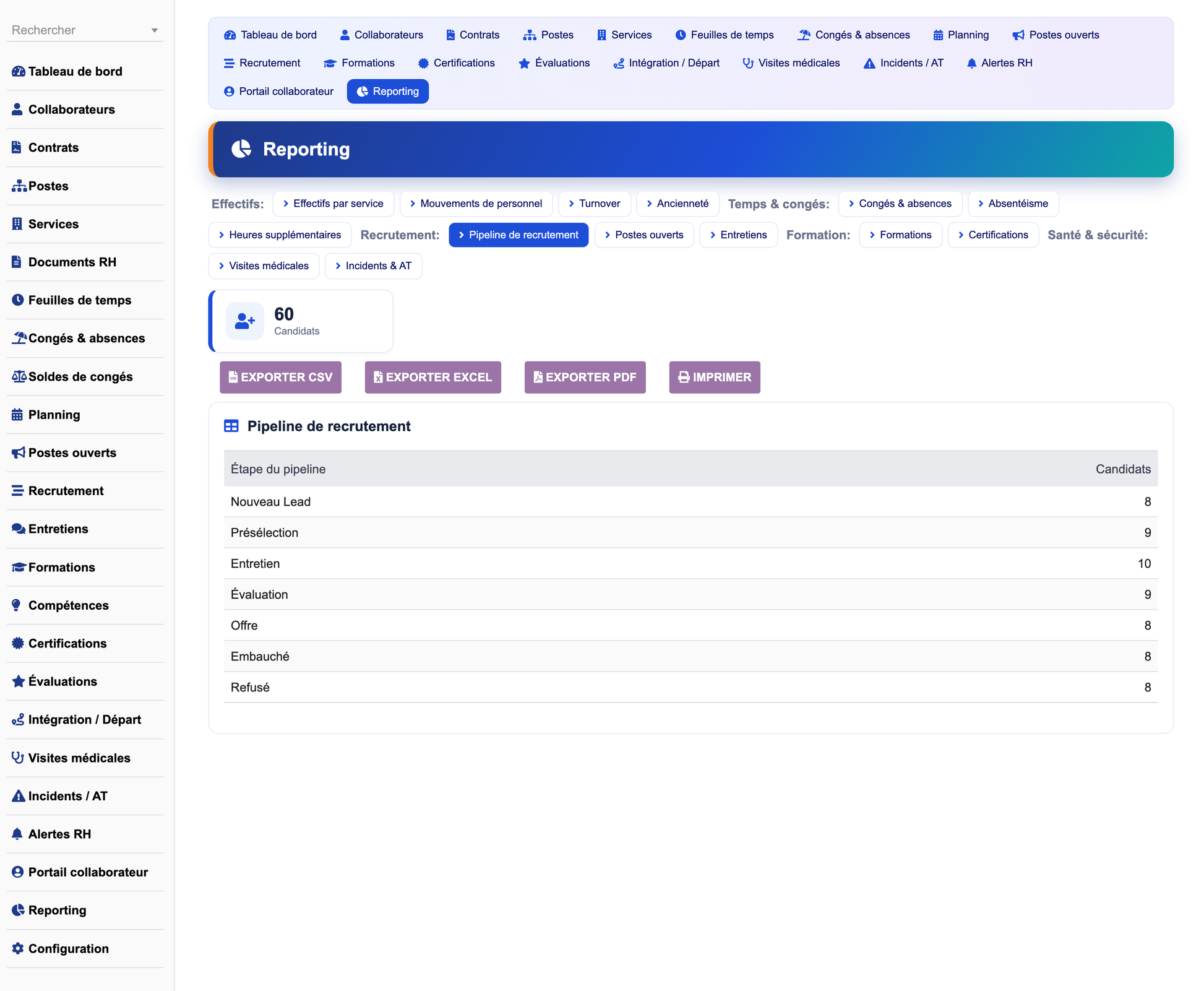Open the top nav Collaborateurs tab
Screen dimensions: 1204x991
click(382, 35)
